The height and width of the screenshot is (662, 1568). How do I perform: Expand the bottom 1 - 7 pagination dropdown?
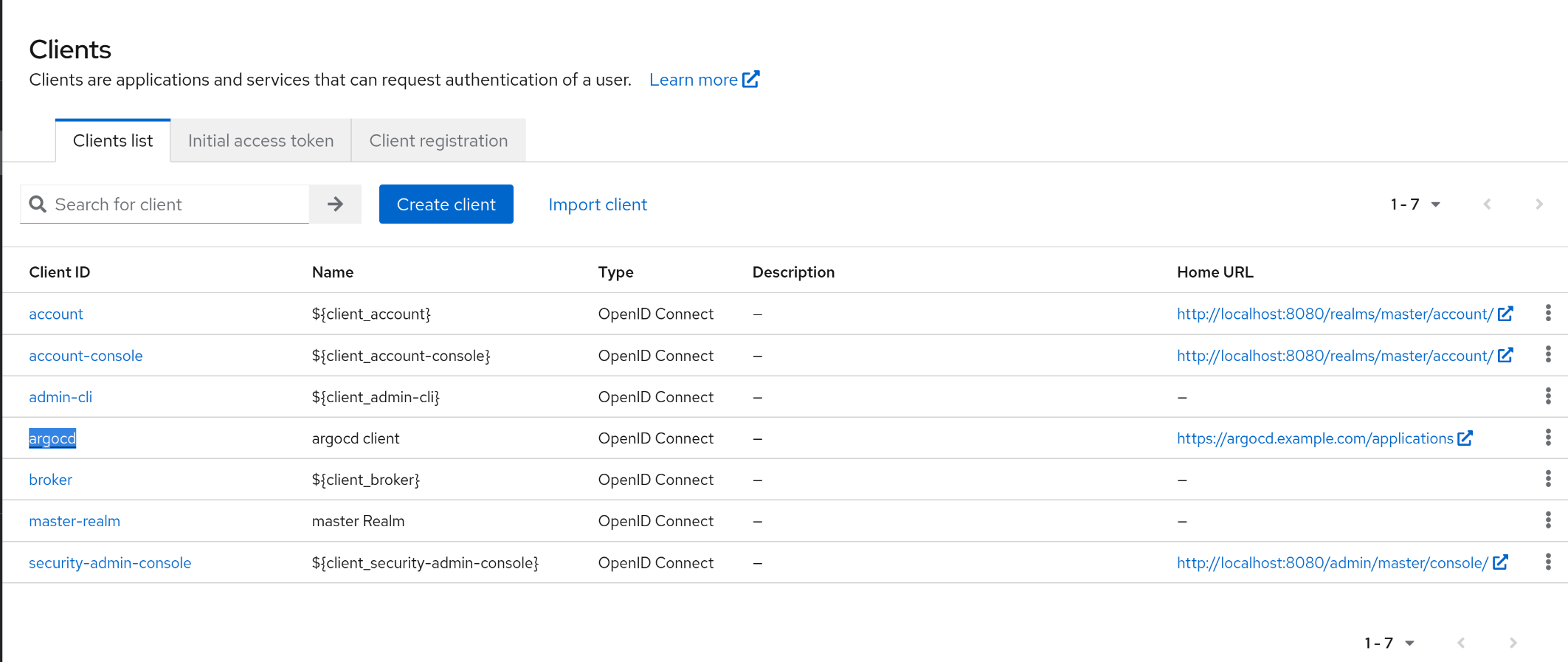tap(1389, 643)
